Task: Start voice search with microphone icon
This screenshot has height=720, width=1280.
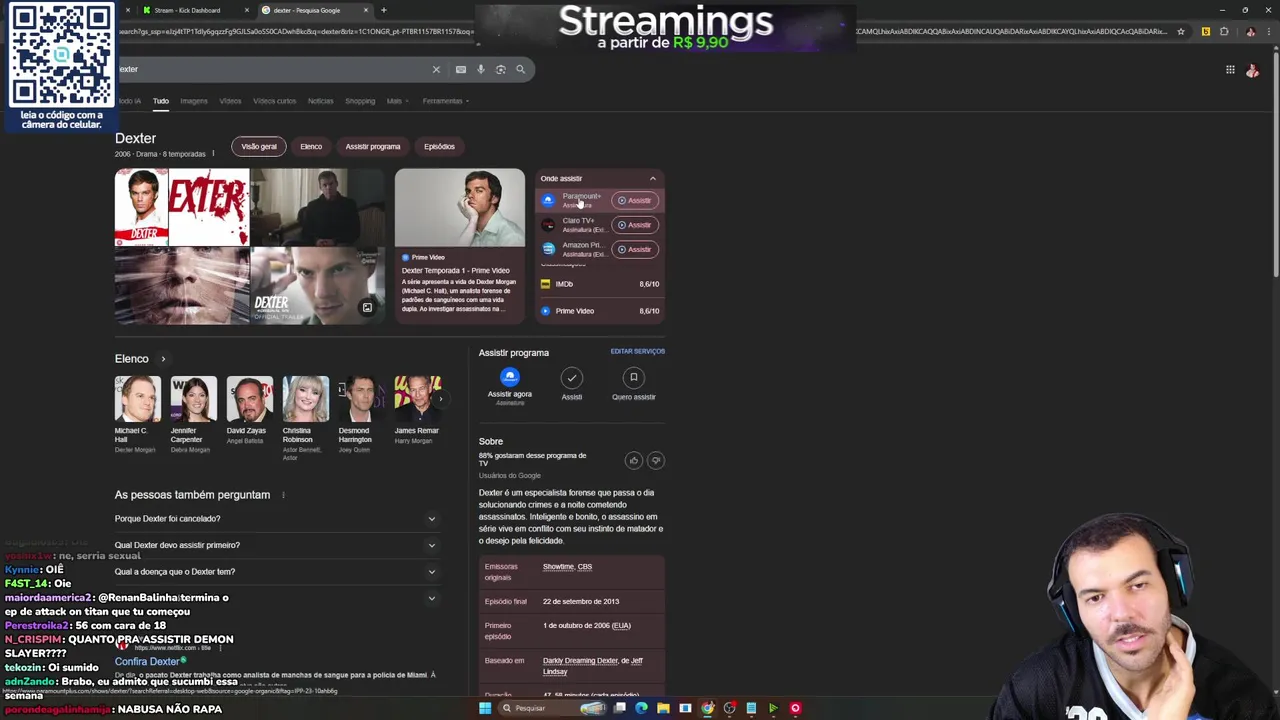Action: tap(480, 69)
